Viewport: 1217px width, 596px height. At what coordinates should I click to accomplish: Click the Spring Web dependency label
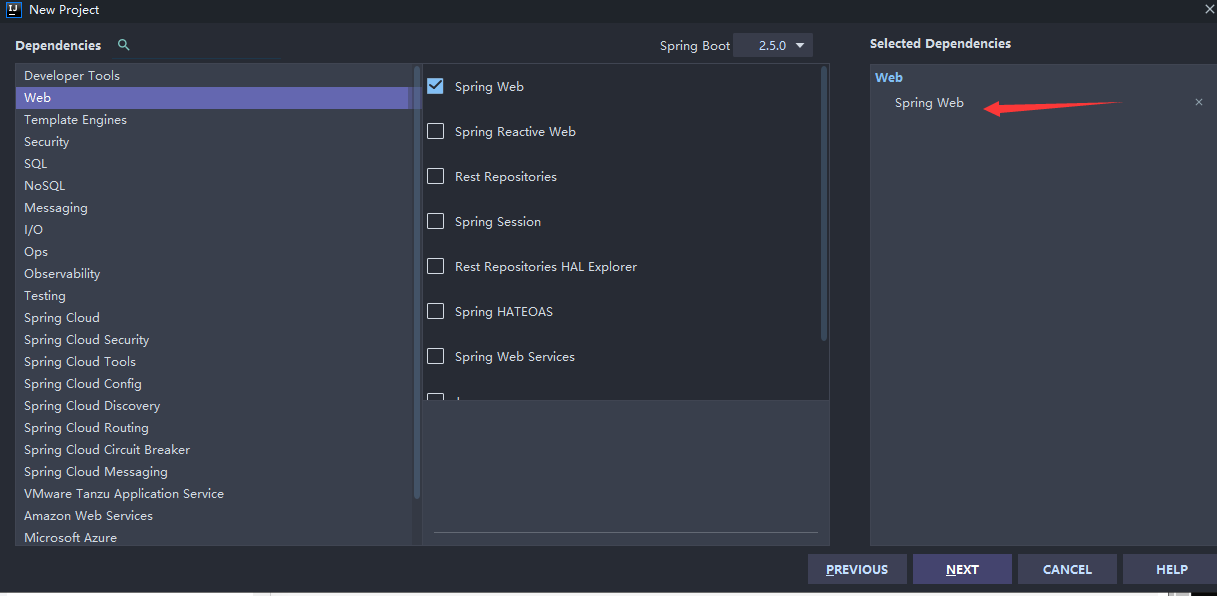point(489,87)
